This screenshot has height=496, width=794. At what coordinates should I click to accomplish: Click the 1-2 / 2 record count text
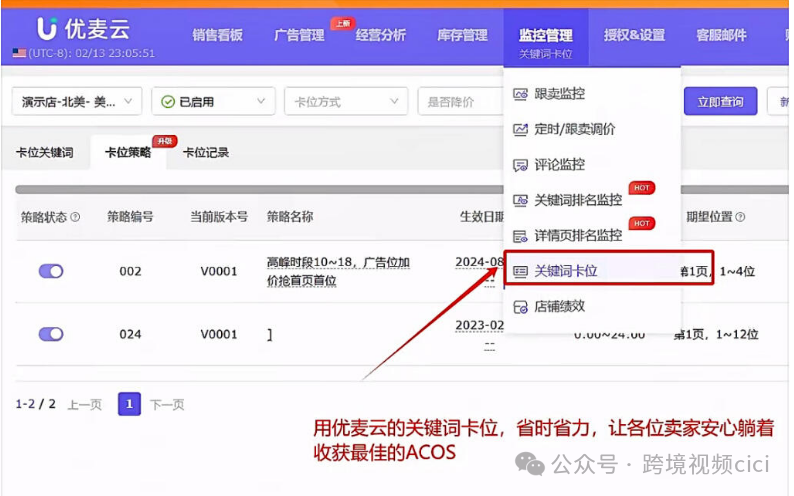35,404
